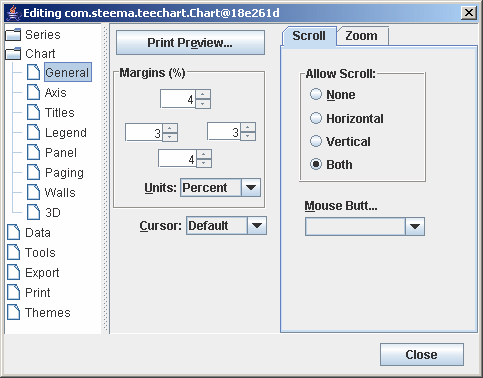Open the Units dropdown
This screenshot has height=378, width=483.
[251, 188]
